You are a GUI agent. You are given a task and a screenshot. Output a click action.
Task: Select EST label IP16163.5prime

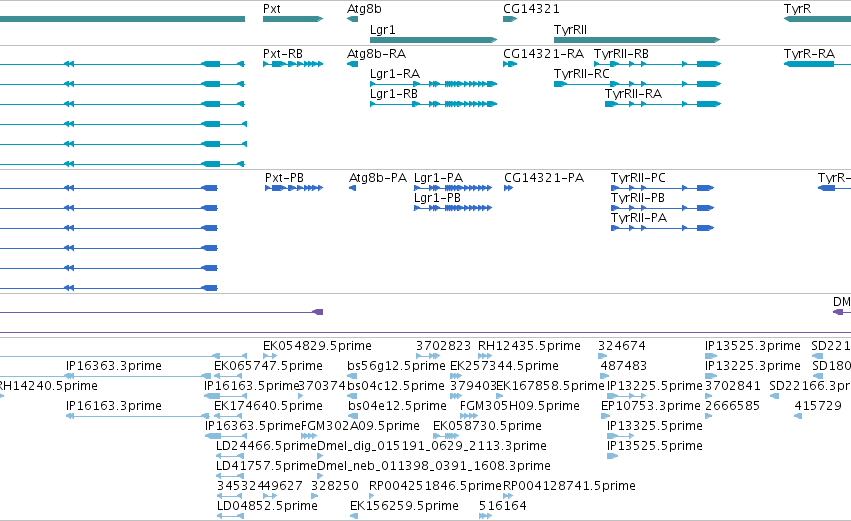tap(252, 386)
